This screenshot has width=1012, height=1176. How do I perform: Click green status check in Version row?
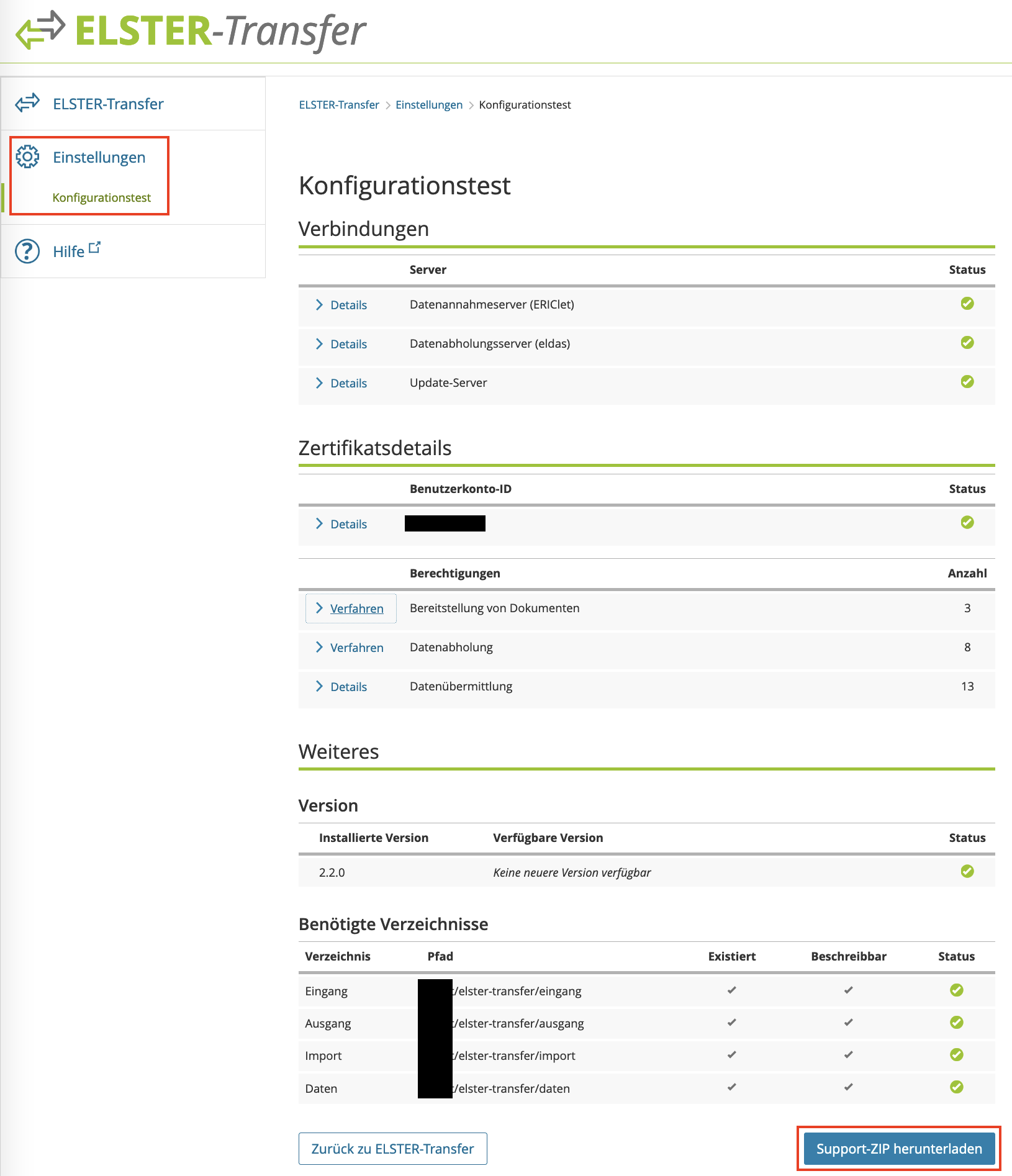tap(967, 872)
